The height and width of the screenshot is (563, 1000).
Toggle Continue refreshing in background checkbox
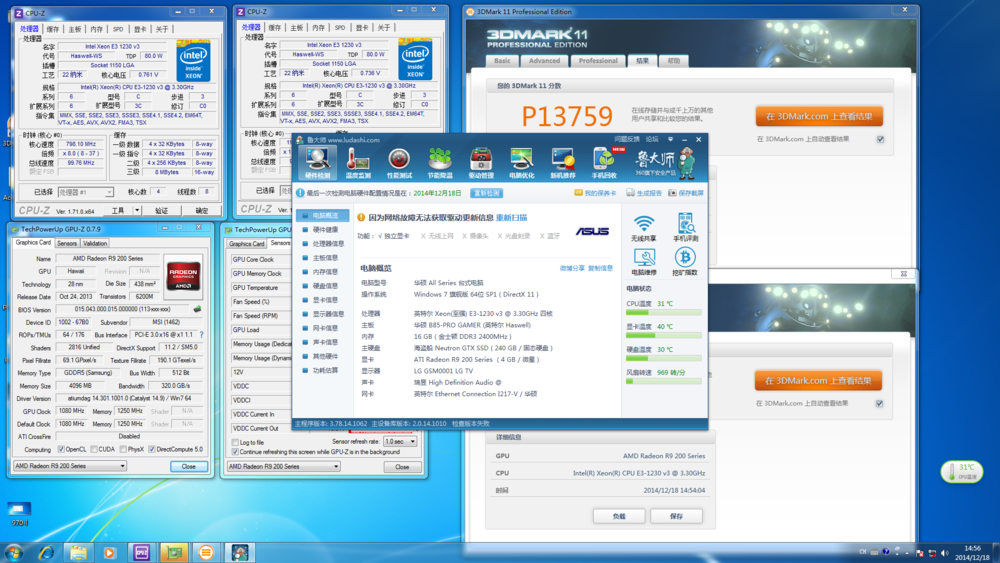[235, 452]
